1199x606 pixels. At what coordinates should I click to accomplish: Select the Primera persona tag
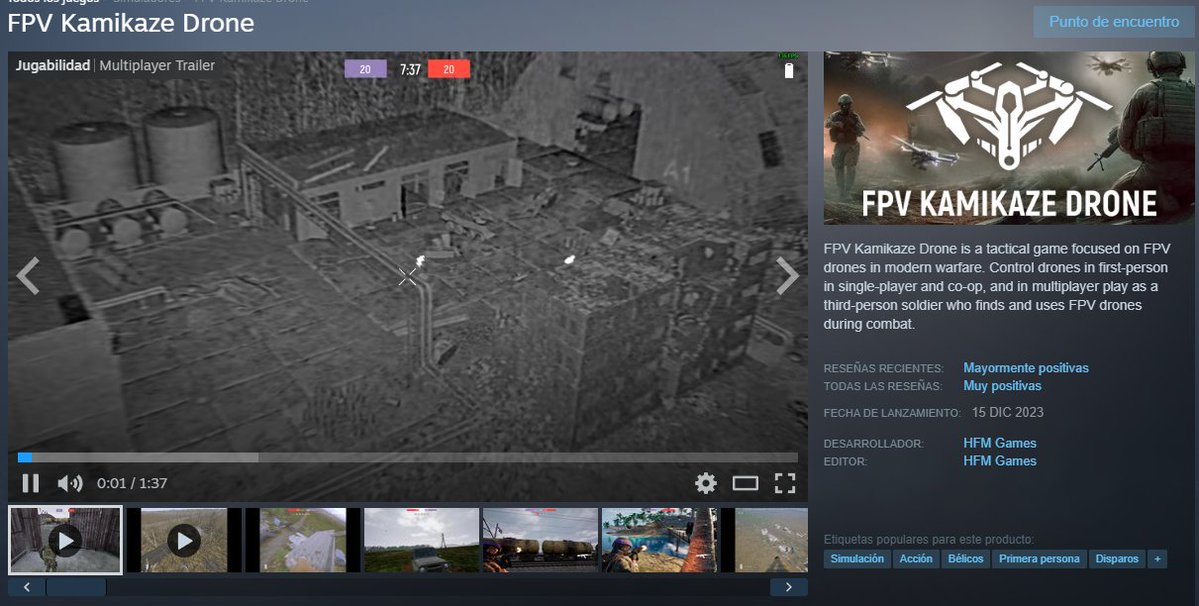[x=1038, y=559]
